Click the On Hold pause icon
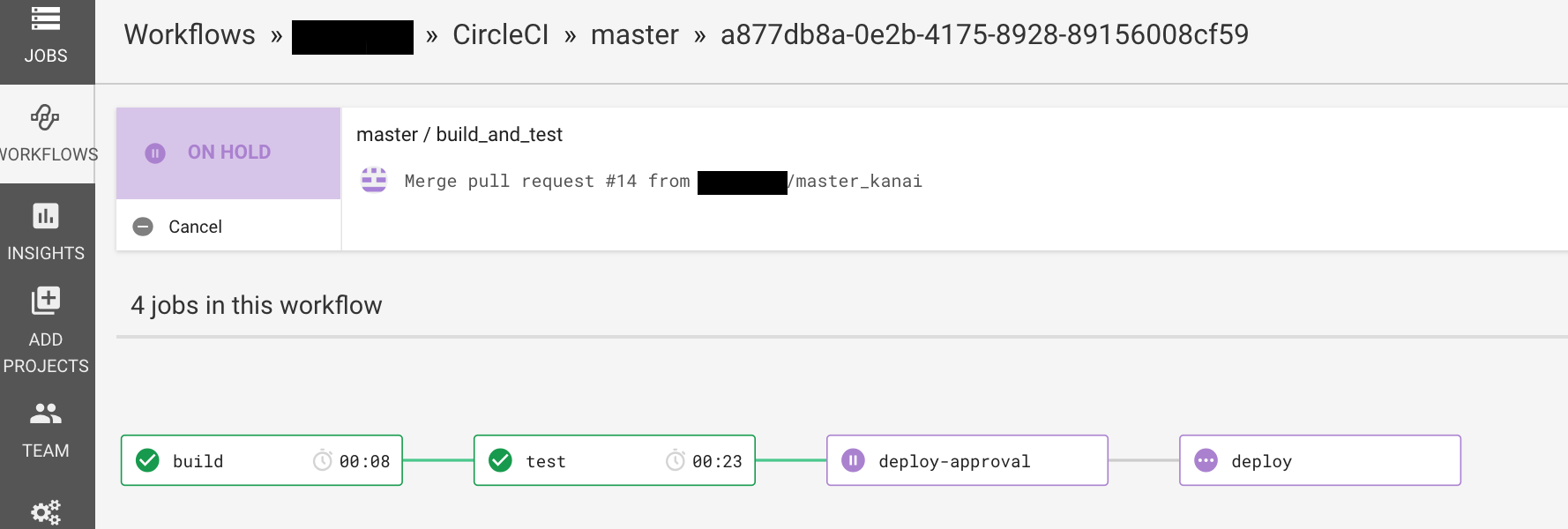Image resolution: width=1568 pixels, height=529 pixels. [155, 153]
